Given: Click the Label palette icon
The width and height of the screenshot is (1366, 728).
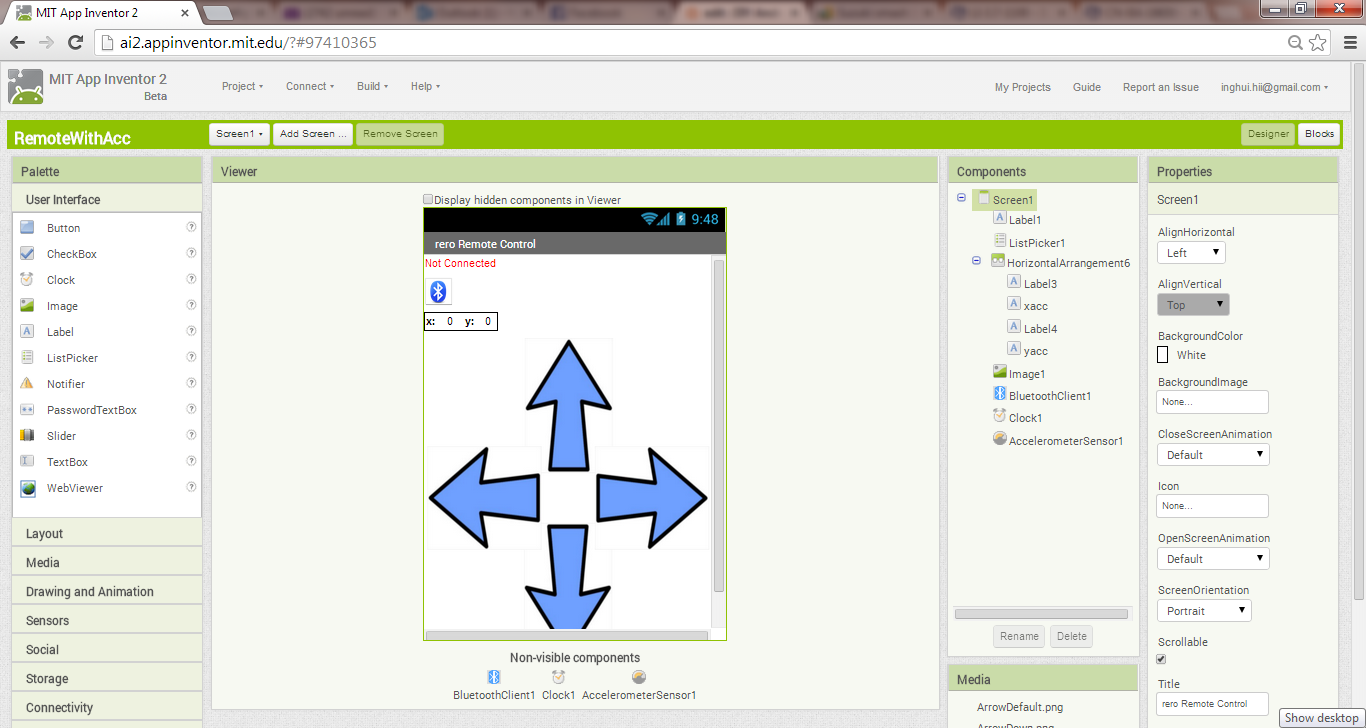Looking at the screenshot, I should [x=27, y=331].
